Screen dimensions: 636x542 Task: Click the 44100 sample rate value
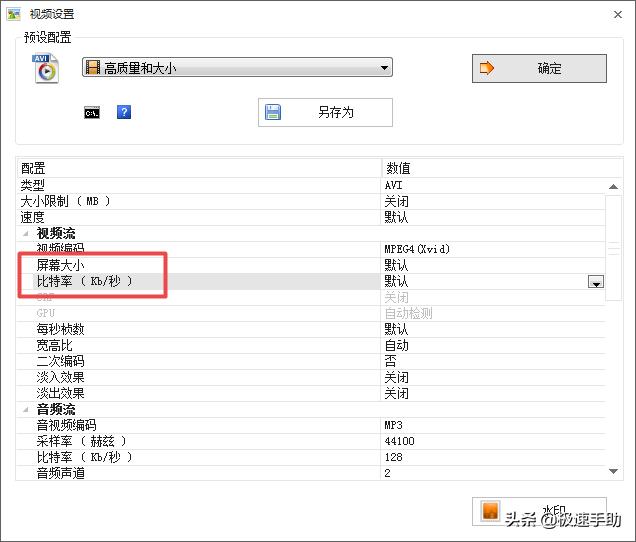click(x=400, y=441)
